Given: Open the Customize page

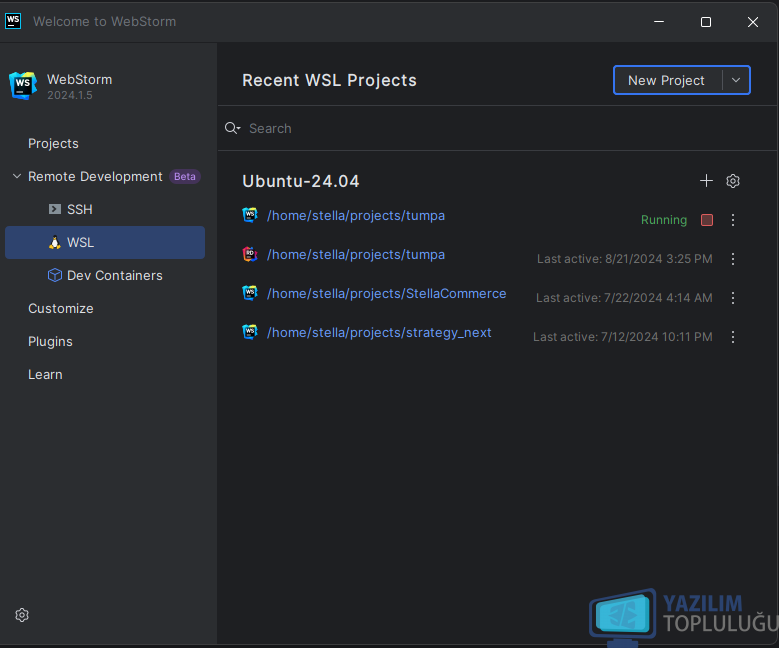Looking at the screenshot, I should 61,309.
